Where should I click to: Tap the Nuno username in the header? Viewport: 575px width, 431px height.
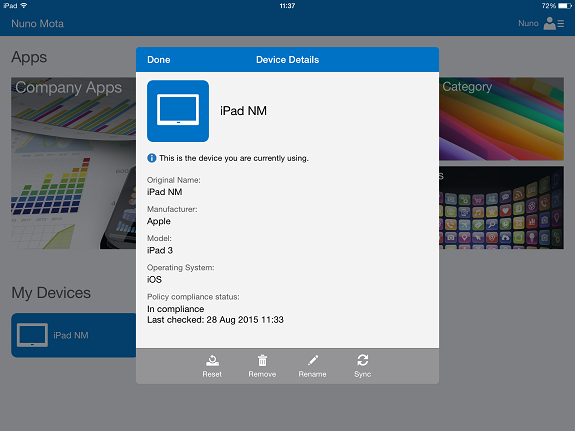(528, 23)
